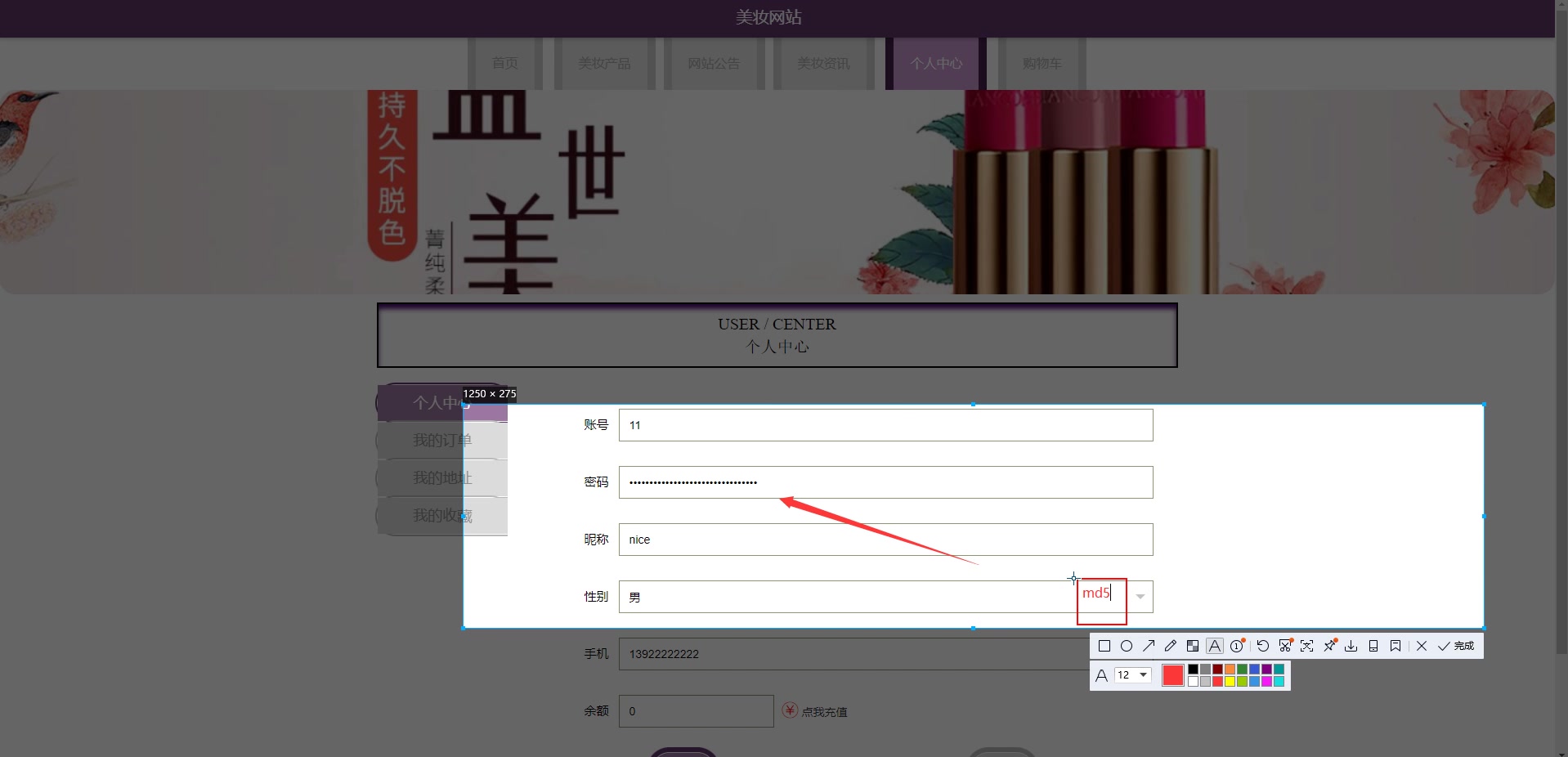This screenshot has width=1568, height=757.
Task: Save the screenshot to file
Action: [x=1350, y=646]
